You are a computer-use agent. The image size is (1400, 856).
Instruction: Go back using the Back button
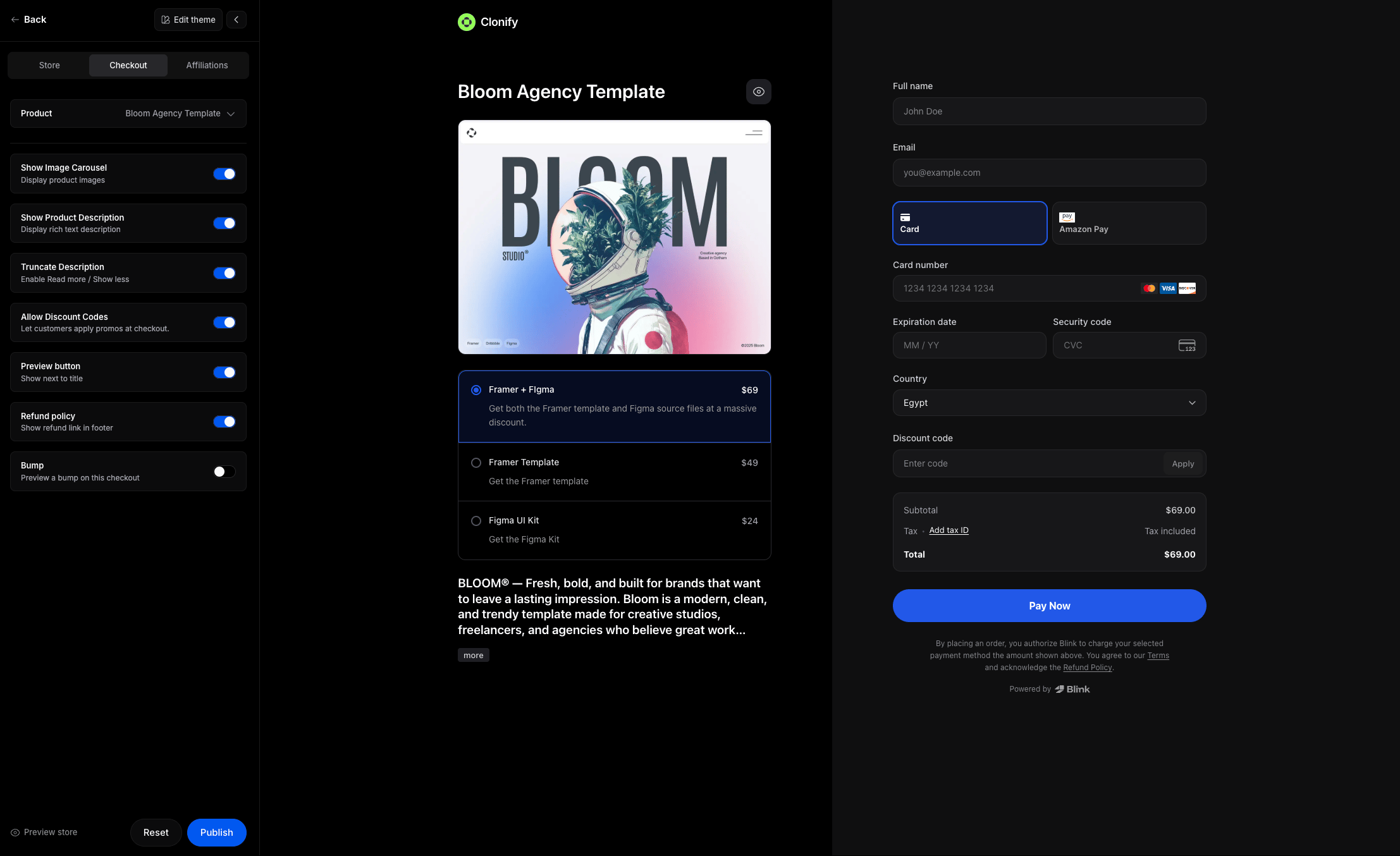click(28, 20)
